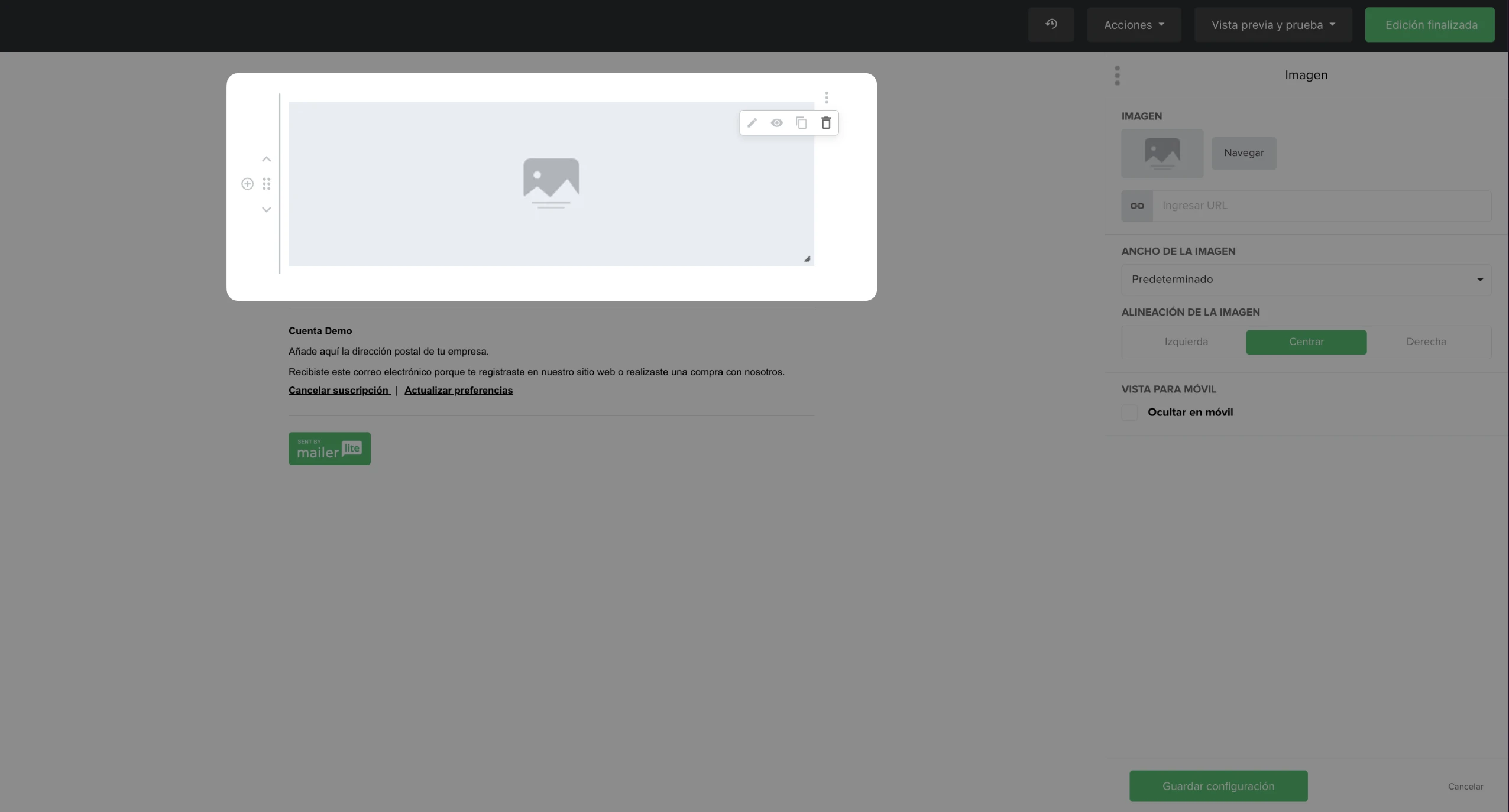Select Derecha image alignment
Image resolution: width=1509 pixels, height=812 pixels.
point(1426,342)
